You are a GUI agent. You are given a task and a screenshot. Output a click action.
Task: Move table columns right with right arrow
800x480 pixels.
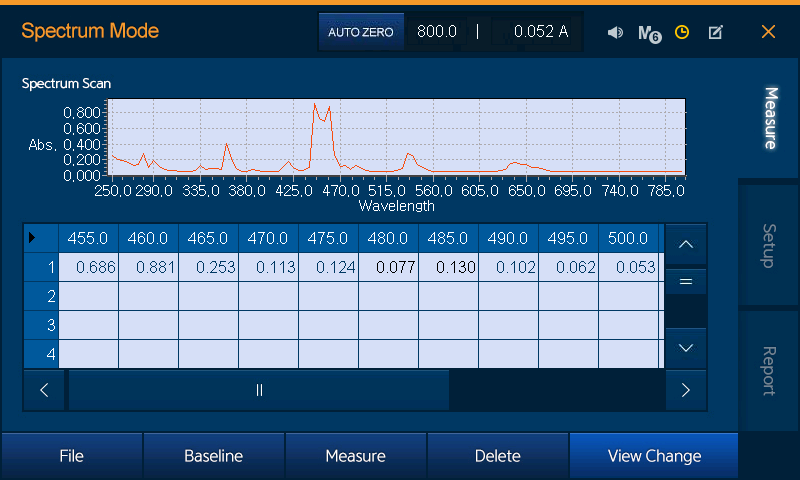(x=686, y=390)
